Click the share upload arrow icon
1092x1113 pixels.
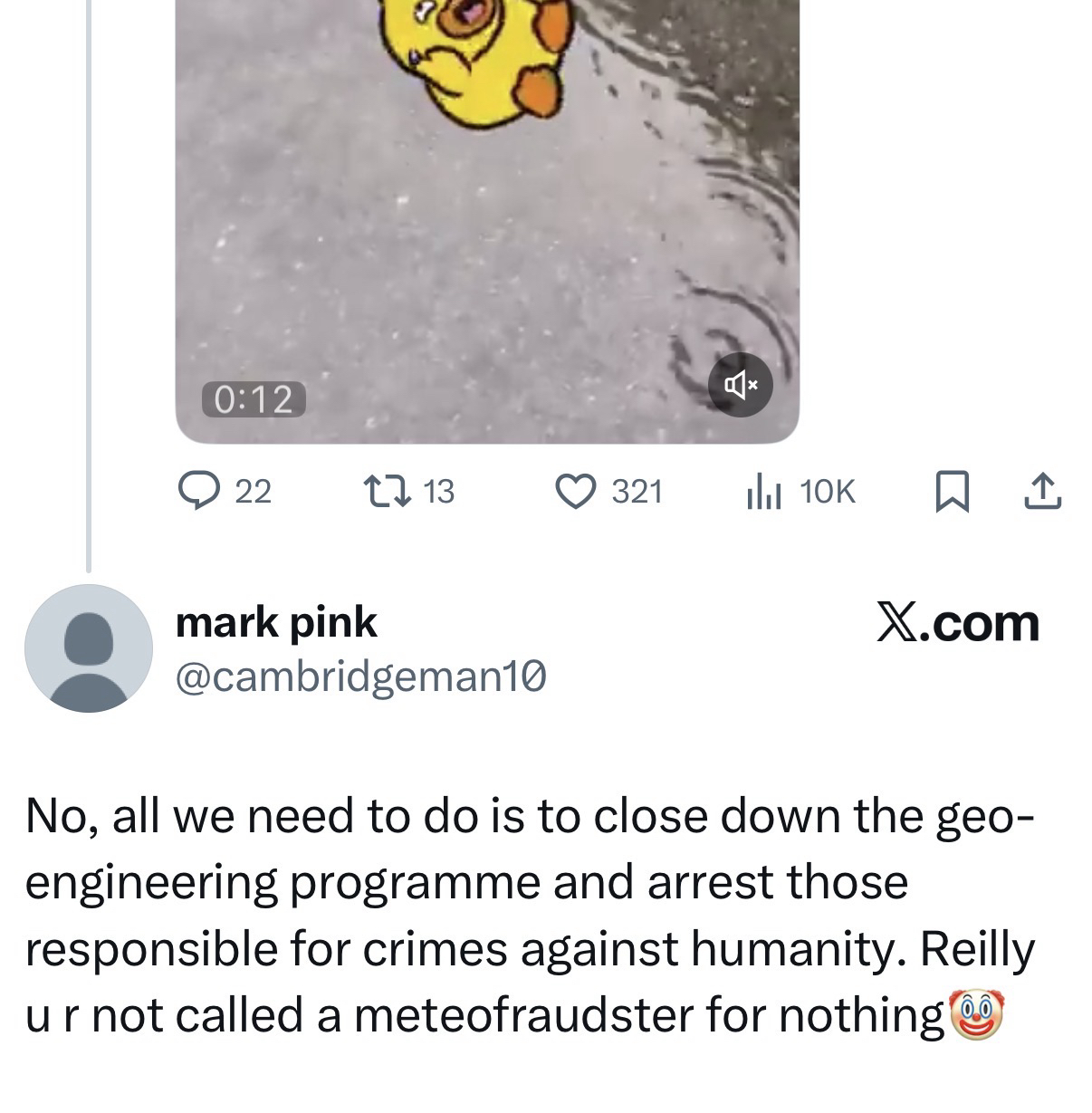(1041, 491)
